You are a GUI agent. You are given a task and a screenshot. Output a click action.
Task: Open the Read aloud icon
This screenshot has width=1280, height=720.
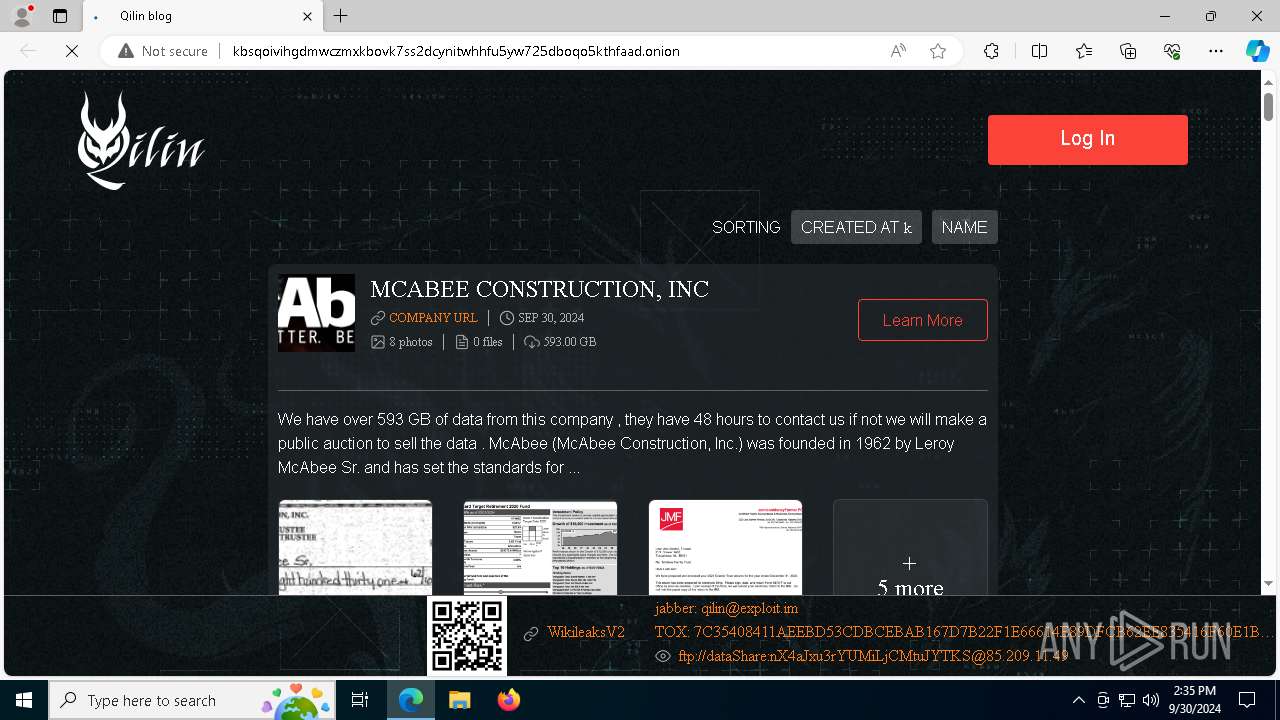tap(898, 51)
